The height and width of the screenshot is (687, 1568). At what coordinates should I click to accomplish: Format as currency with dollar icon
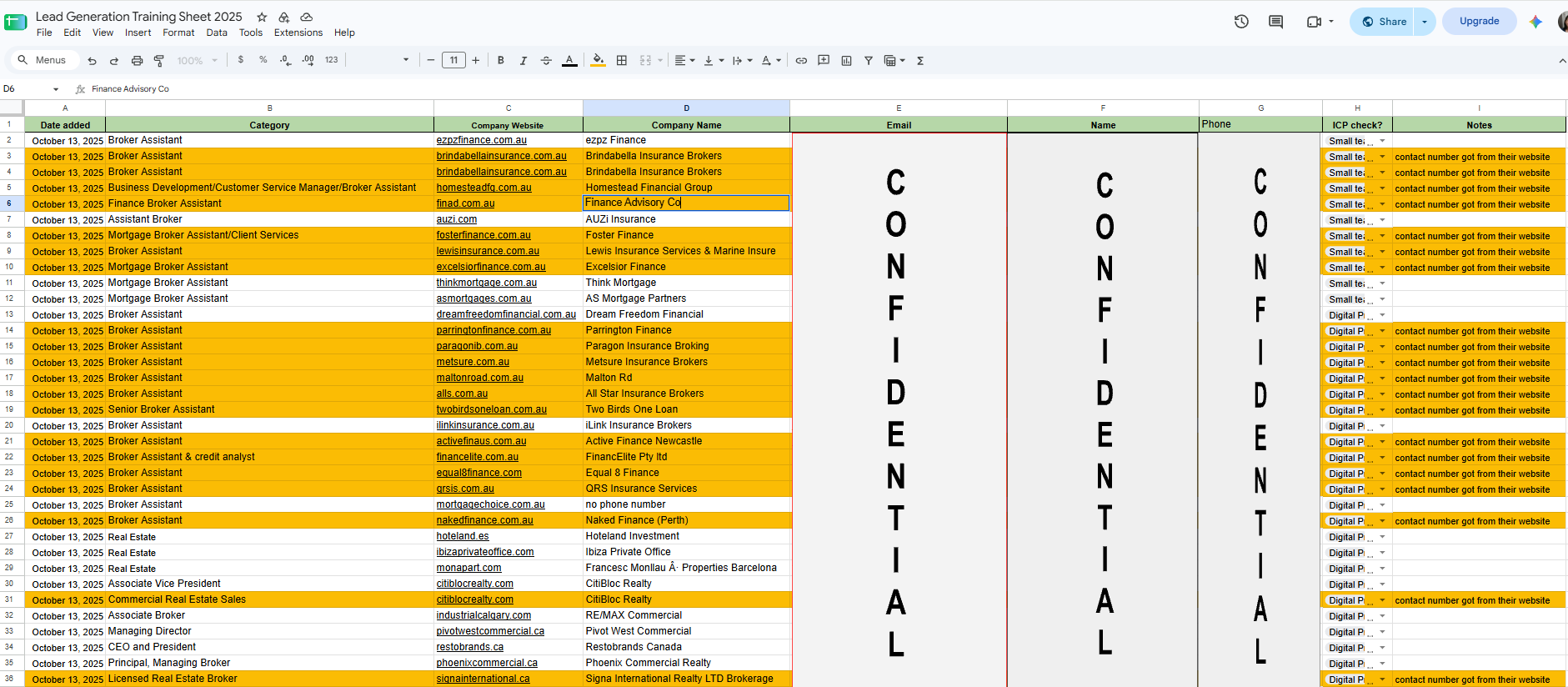[x=241, y=60]
